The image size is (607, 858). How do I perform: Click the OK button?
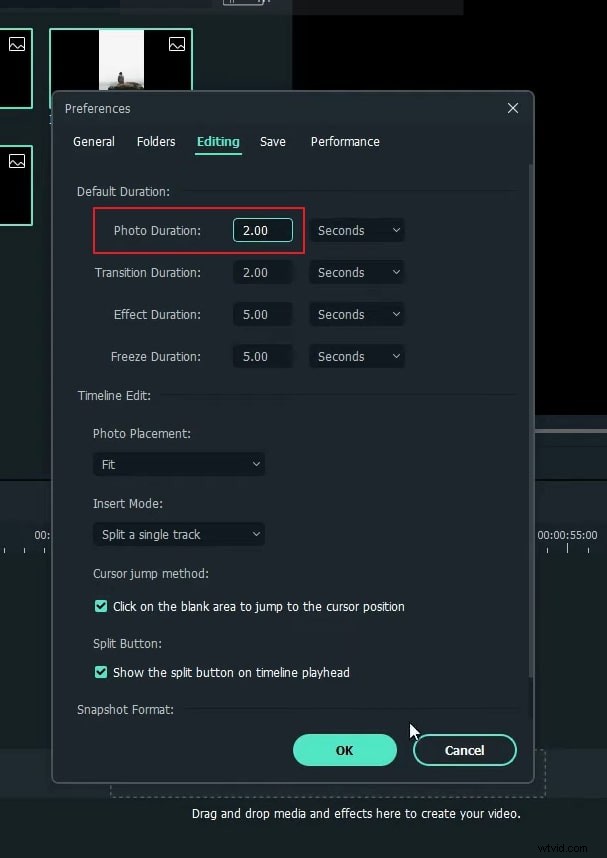[x=344, y=750]
